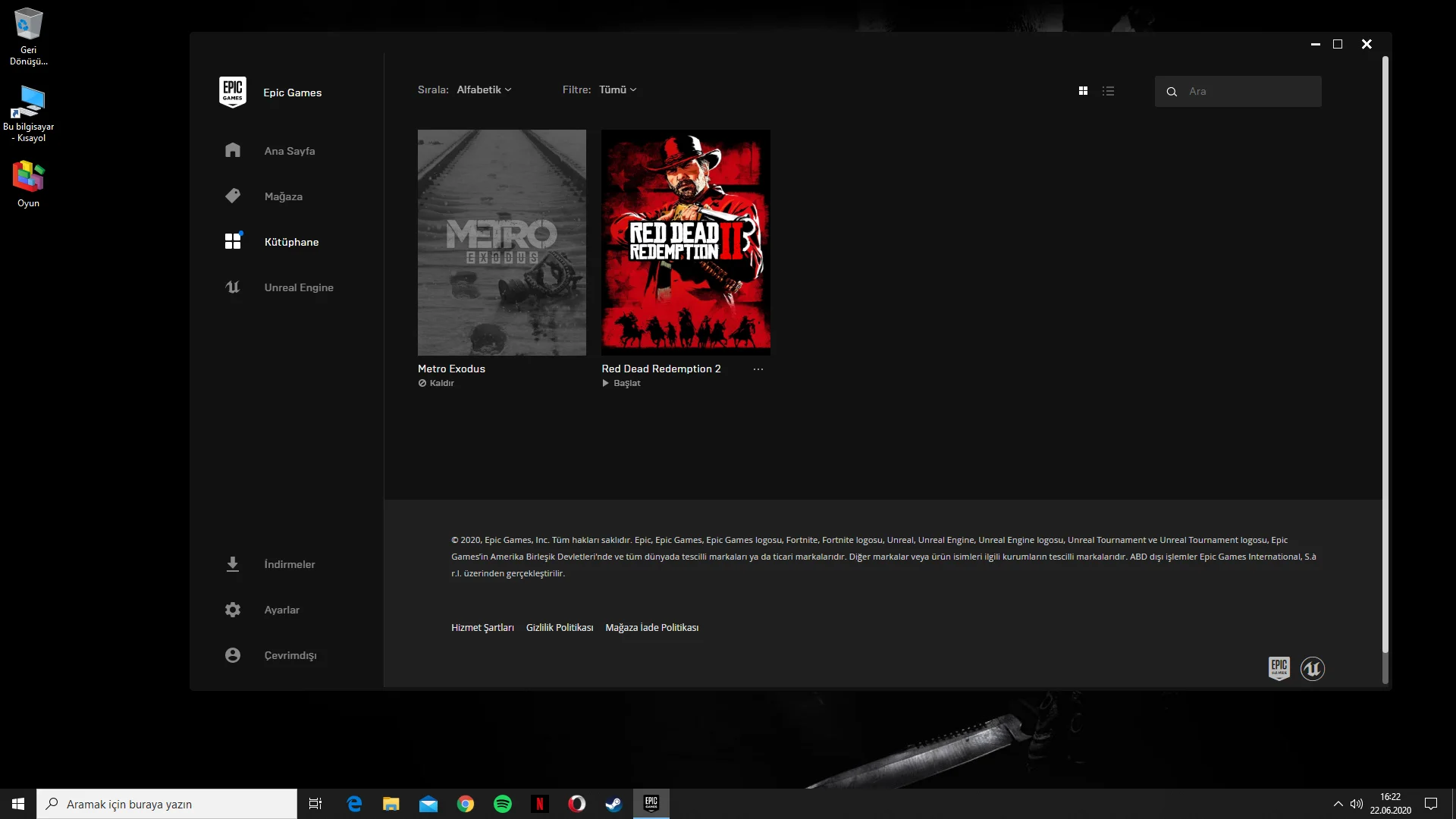
Task: Click Kaldır under Metro Exodus
Action: click(442, 383)
